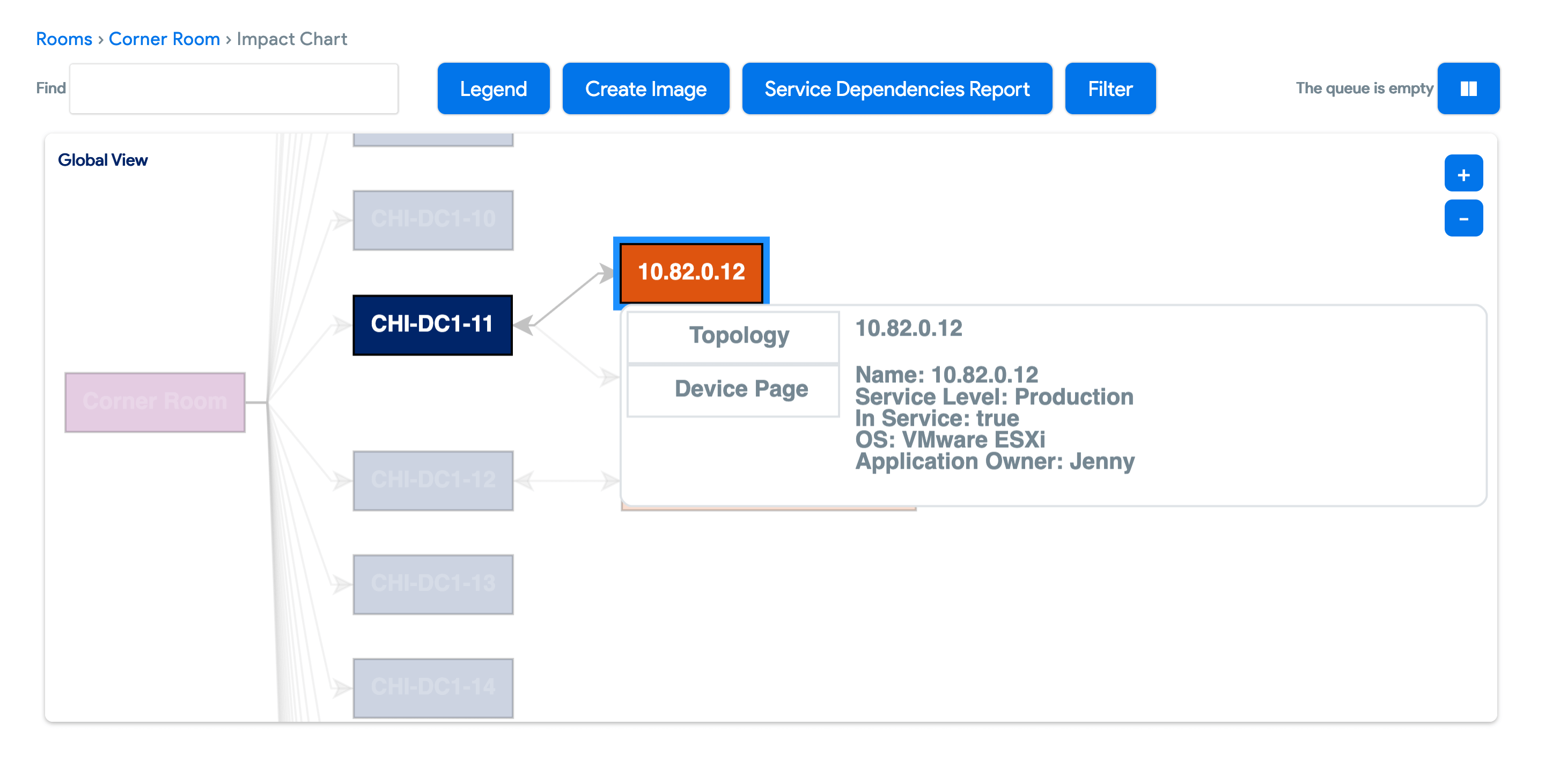
Task: Navigate back to Corner Room via breadcrumb
Action: coord(164,39)
